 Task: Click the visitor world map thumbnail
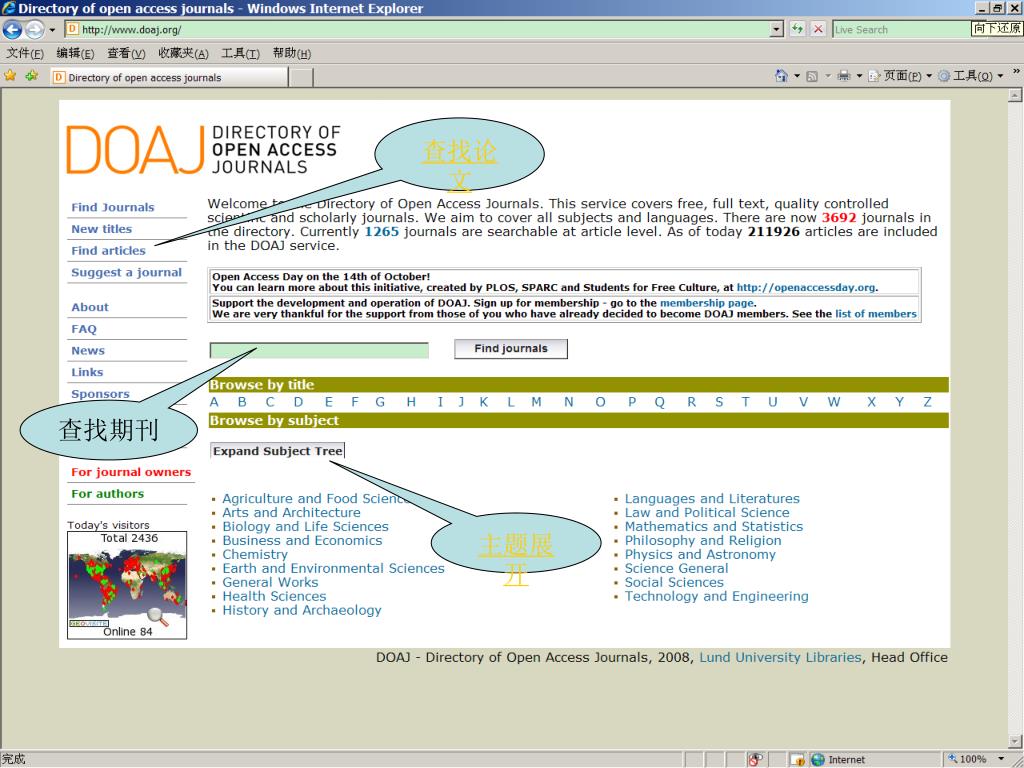click(127, 584)
